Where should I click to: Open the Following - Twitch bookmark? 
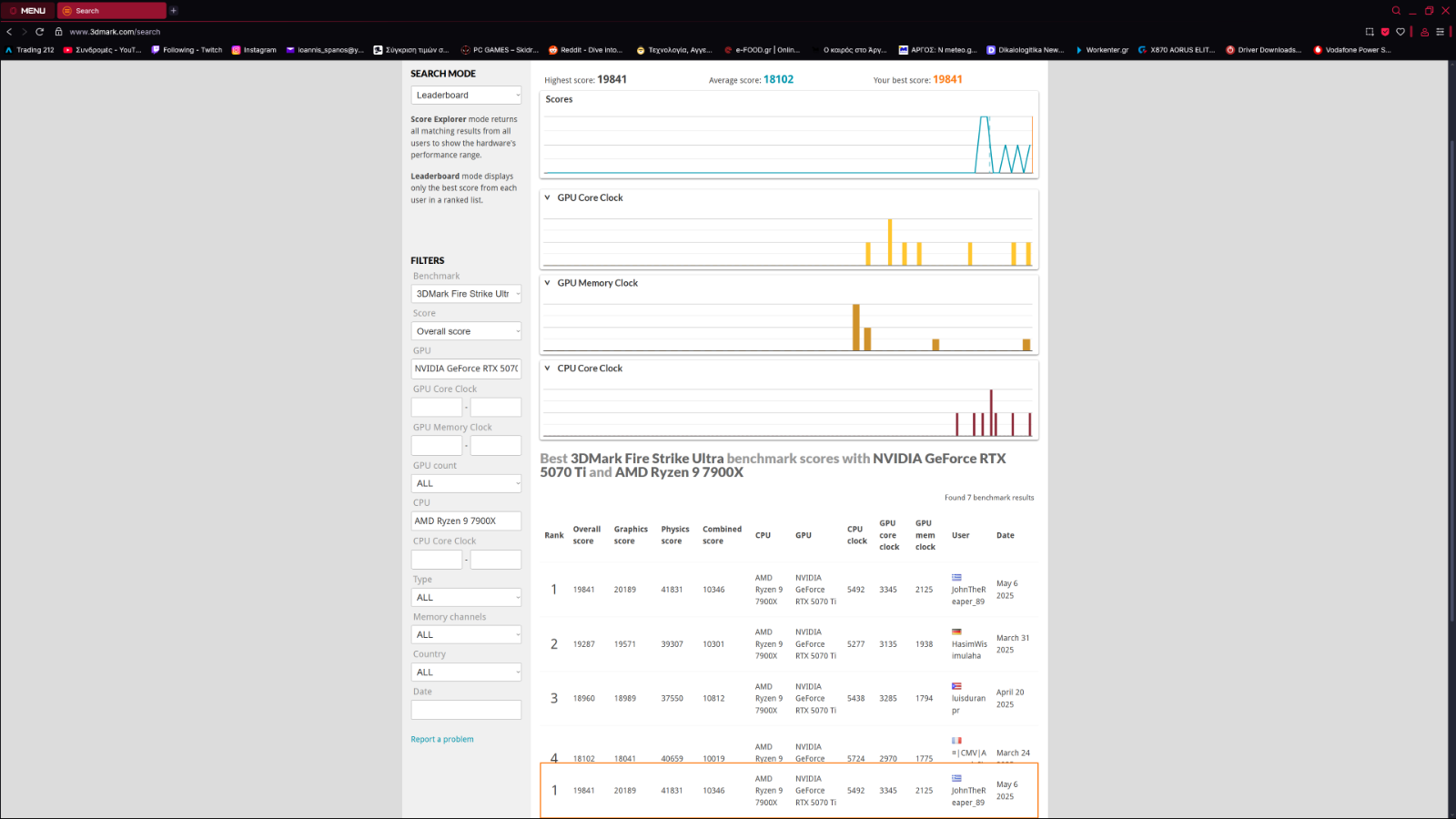(187, 50)
